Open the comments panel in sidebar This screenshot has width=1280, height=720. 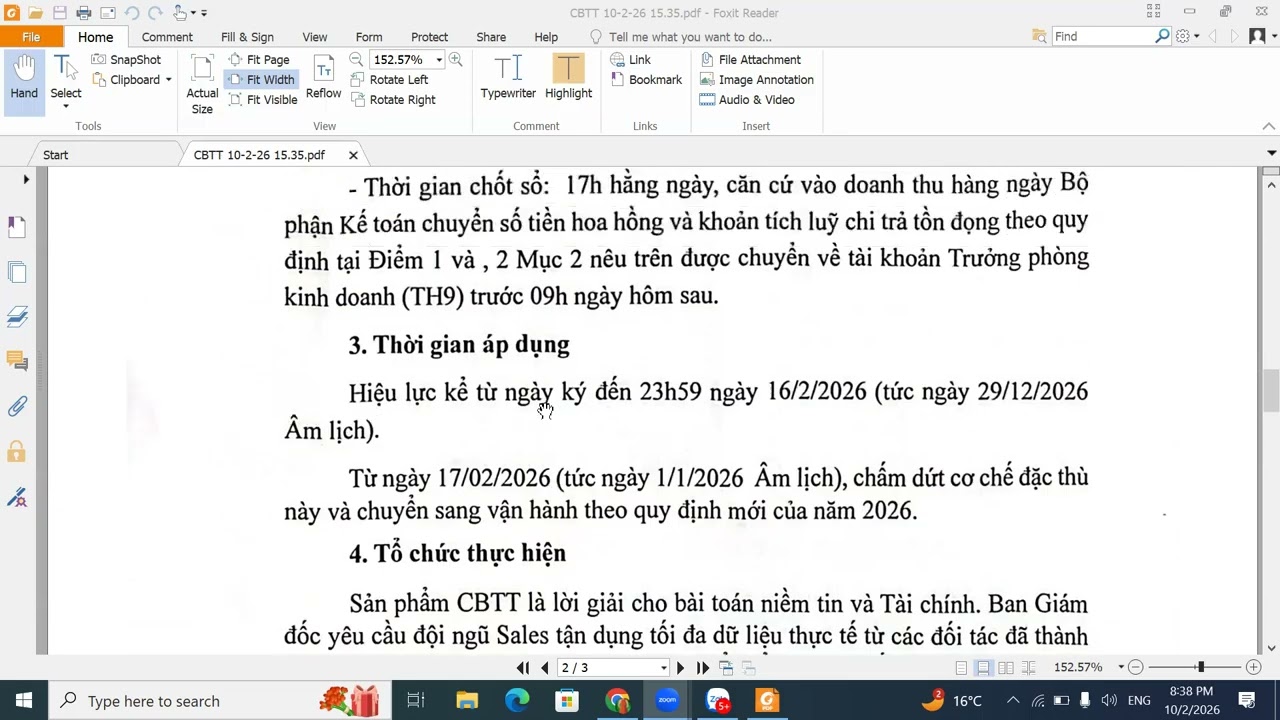coord(17,360)
